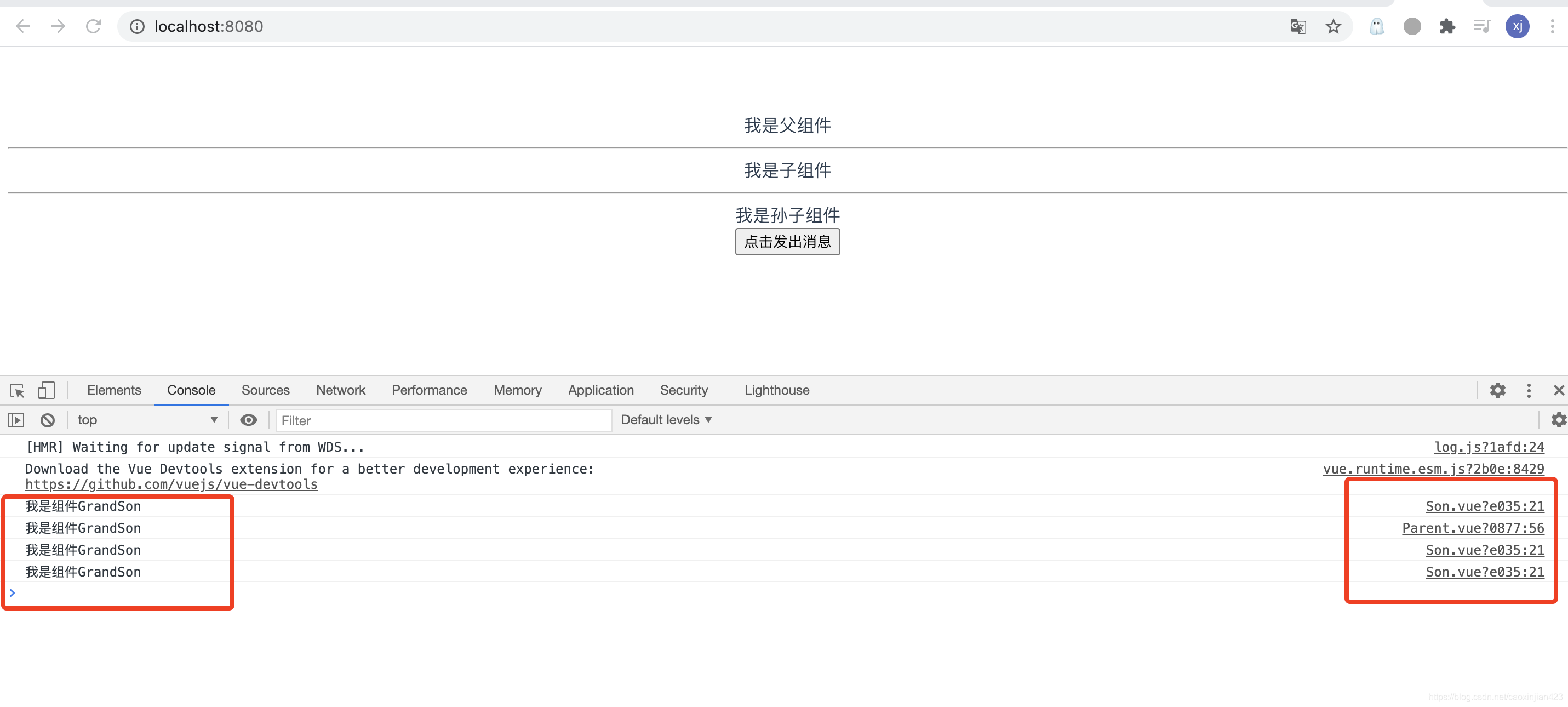Screen dimensions: 1568x707
Task: Switch to the Network tab
Action: click(x=340, y=390)
